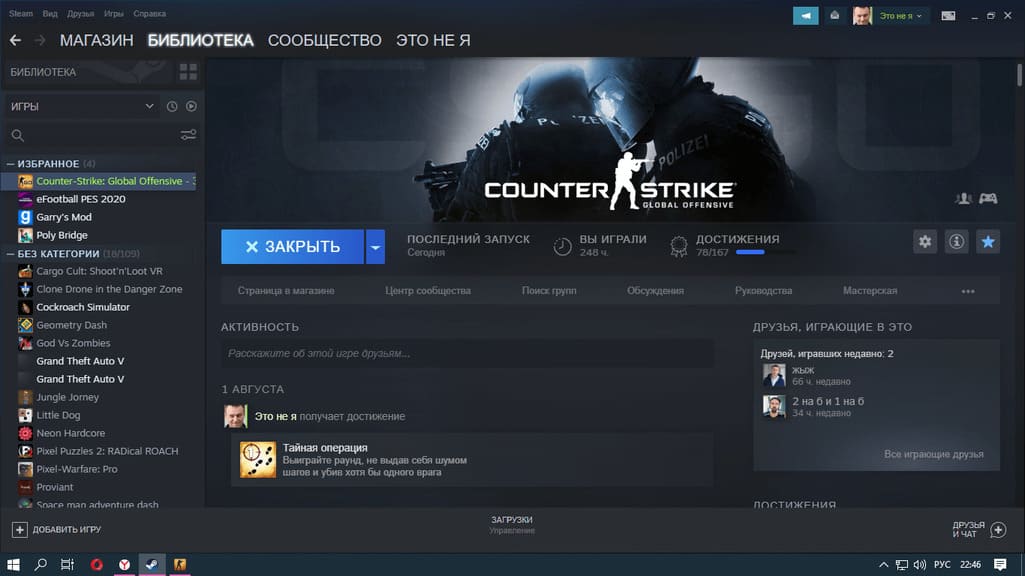Open the notifications icon beside the megaphone
1025x576 pixels.
pyautogui.click(x=835, y=16)
